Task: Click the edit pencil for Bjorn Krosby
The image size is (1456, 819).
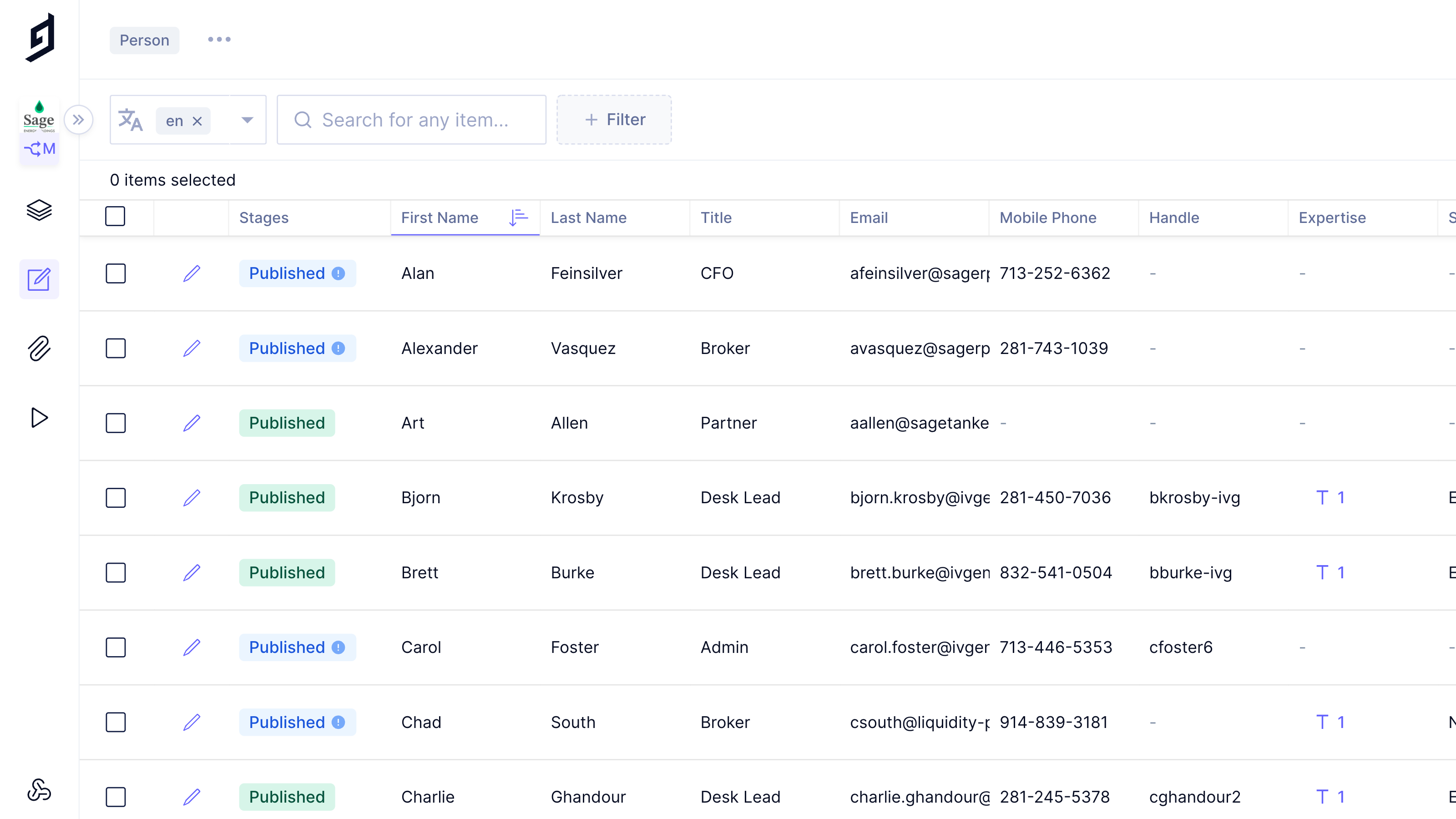Action: tap(192, 498)
